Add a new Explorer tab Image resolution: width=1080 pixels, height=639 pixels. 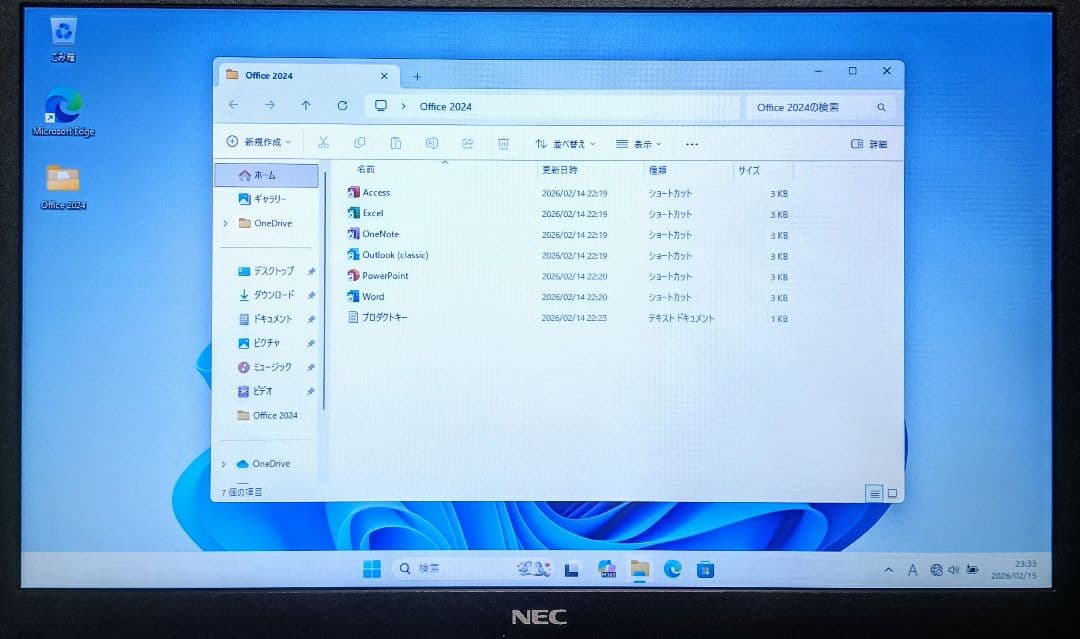pyautogui.click(x=417, y=76)
